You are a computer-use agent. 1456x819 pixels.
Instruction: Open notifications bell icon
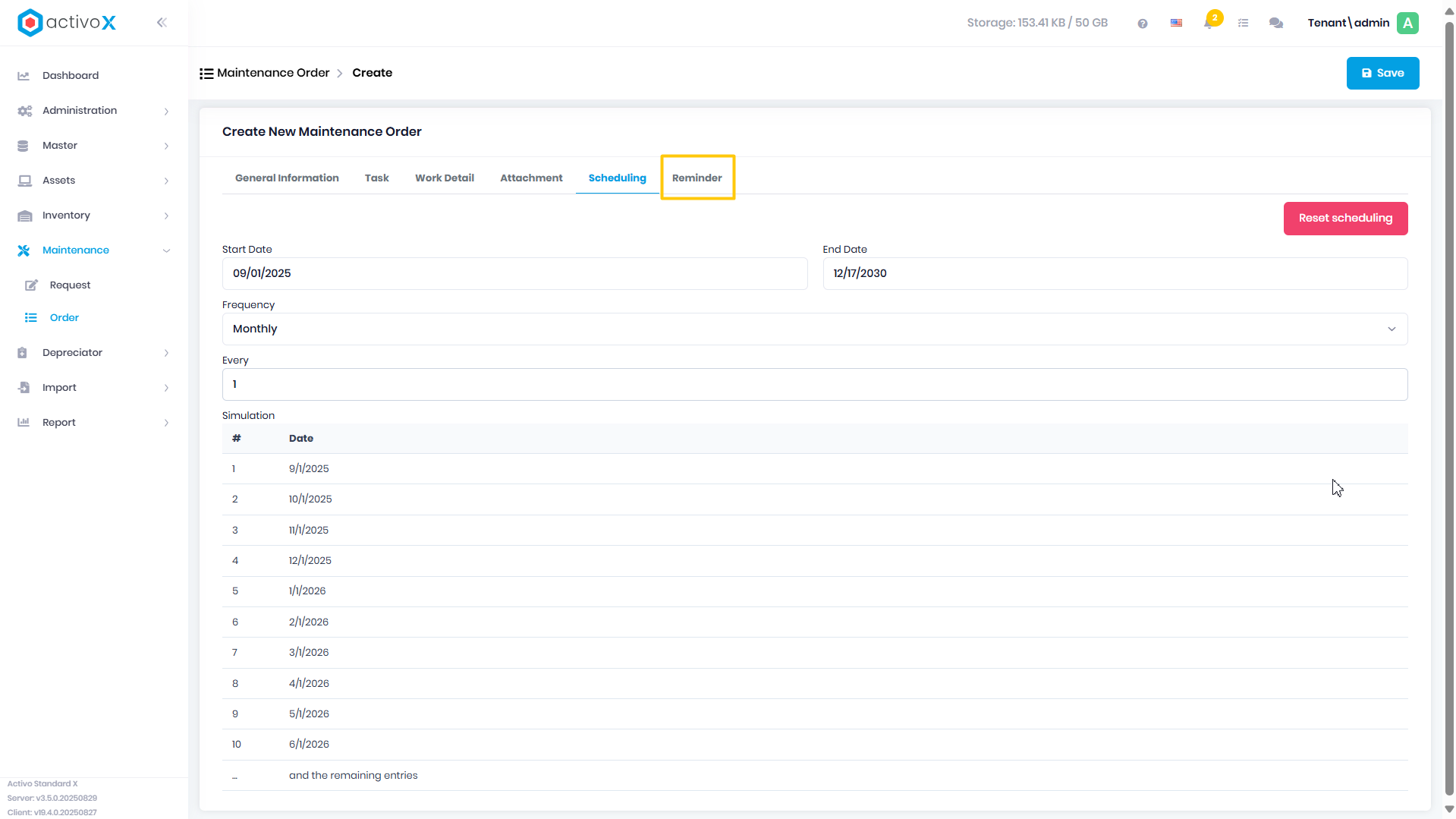click(x=1209, y=23)
